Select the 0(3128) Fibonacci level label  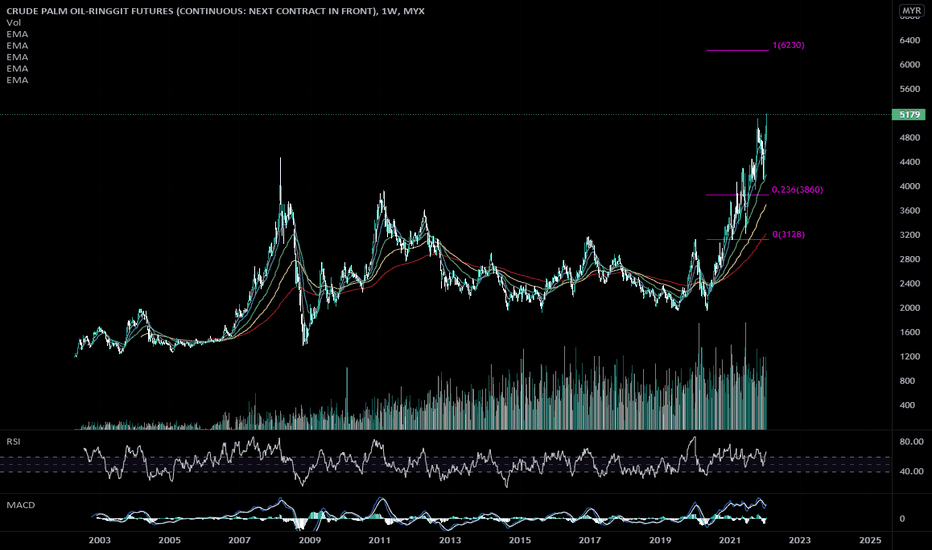click(x=788, y=234)
